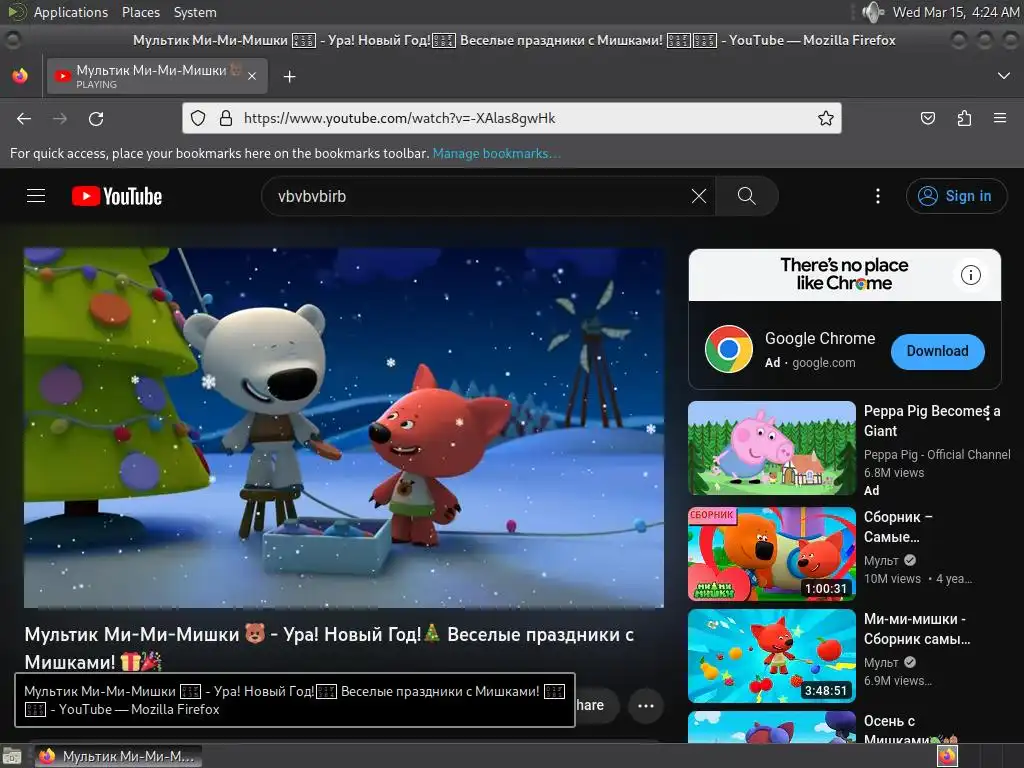The width and height of the screenshot is (1024, 768).
Task: Open the tracking protection shield icon
Action: coord(198,118)
